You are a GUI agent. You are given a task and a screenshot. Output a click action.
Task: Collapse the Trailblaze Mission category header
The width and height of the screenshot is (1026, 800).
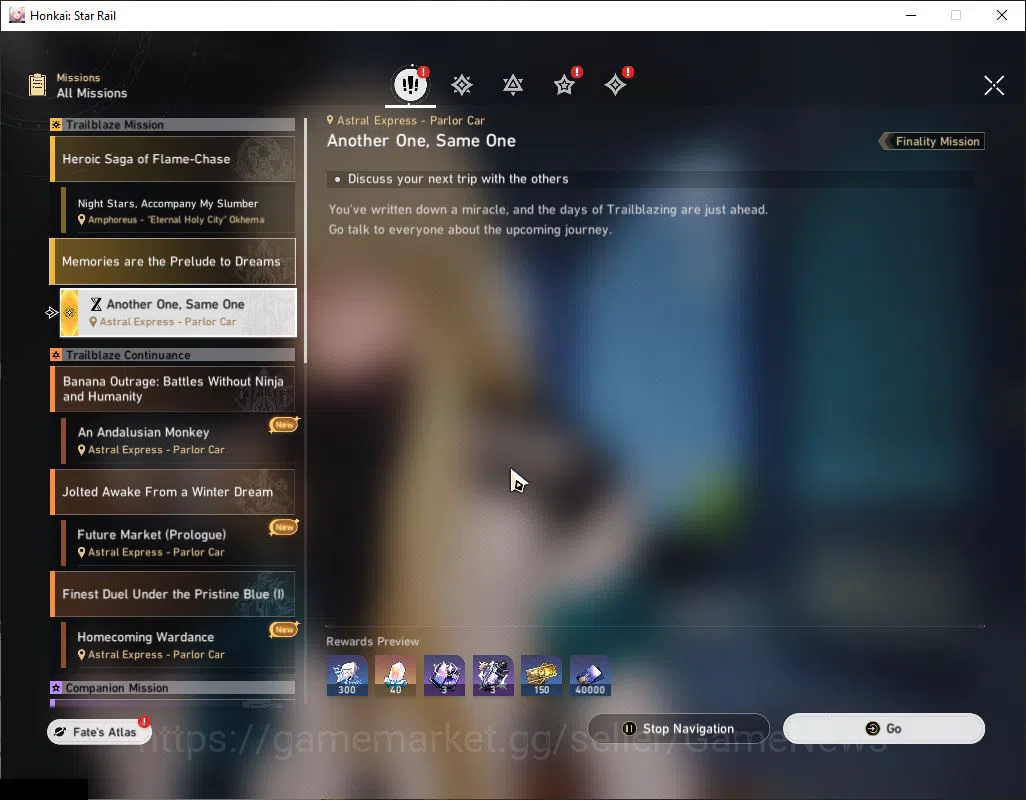click(x=173, y=124)
